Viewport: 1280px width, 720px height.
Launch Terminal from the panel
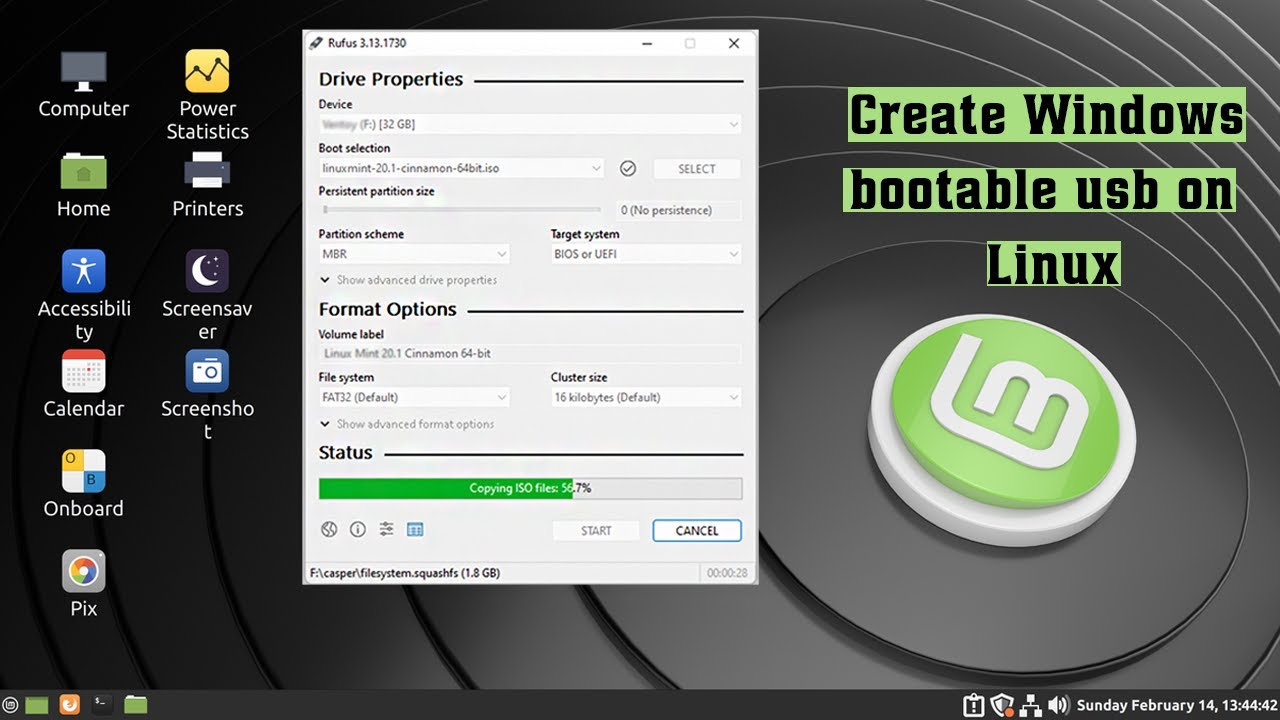(x=102, y=705)
